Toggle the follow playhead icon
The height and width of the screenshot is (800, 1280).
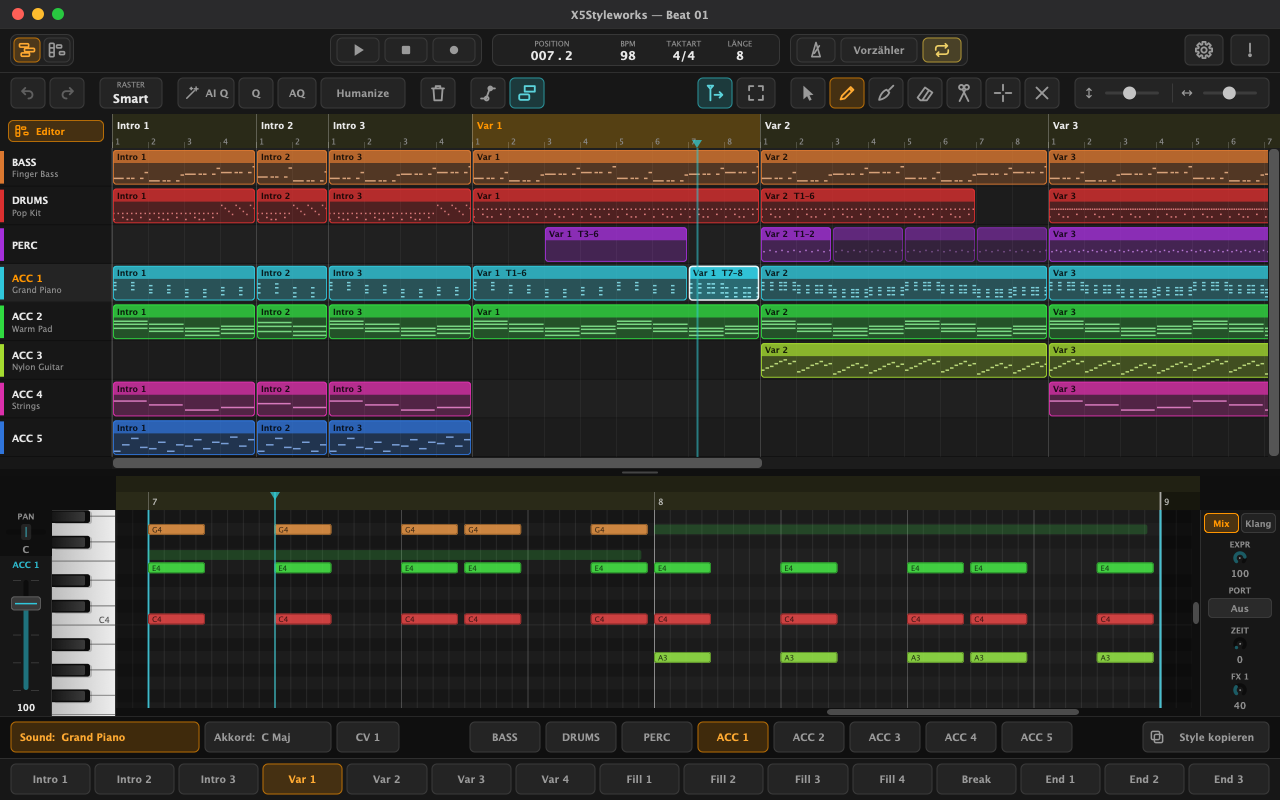tap(715, 93)
